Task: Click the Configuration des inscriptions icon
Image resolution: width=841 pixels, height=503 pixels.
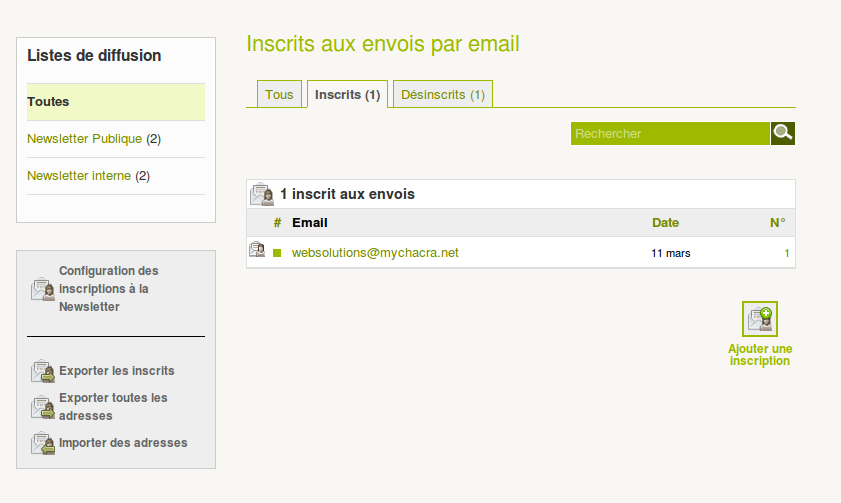Action: point(42,289)
